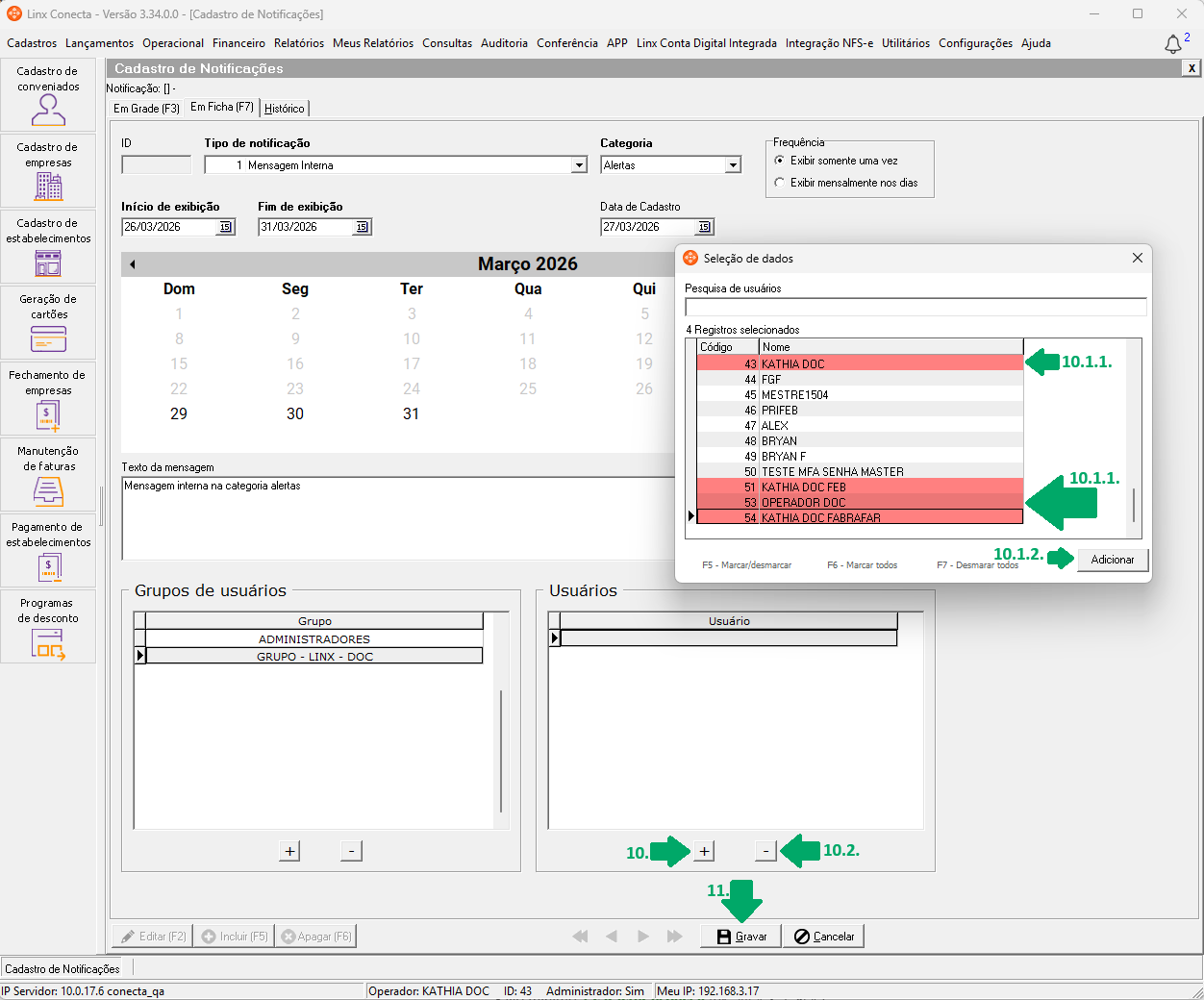Close the Seleção de dados dialog

1138,258
